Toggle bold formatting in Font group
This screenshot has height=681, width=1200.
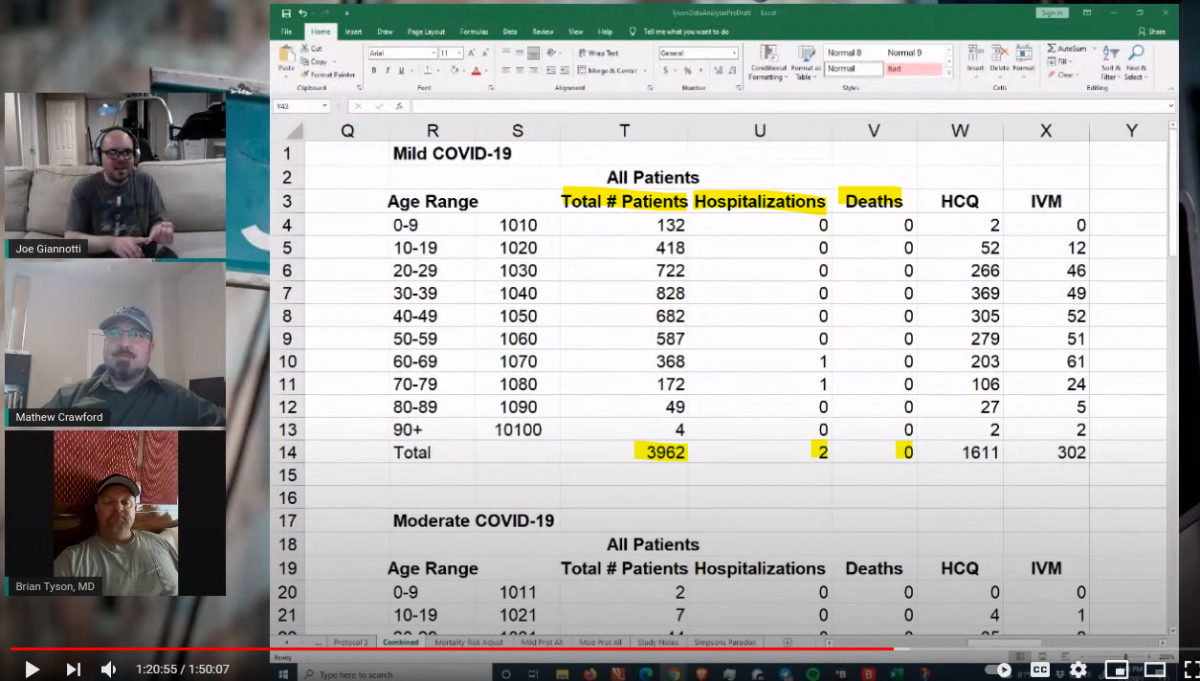tap(374, 70)
